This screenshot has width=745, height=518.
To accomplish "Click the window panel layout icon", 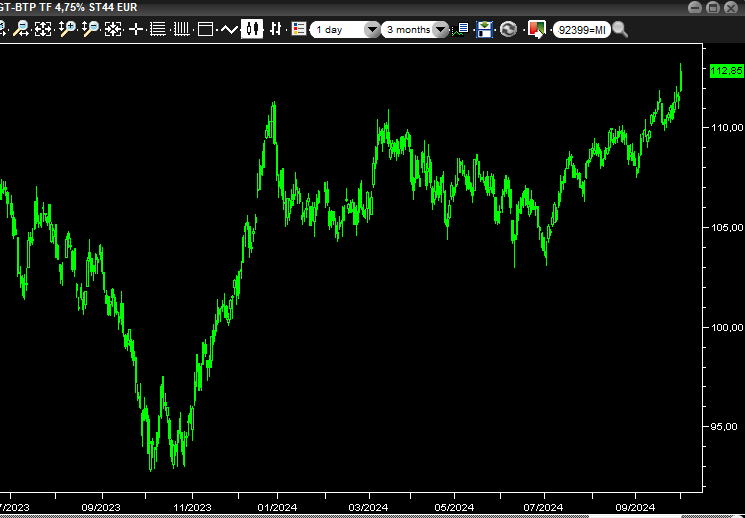I will (206, 29).
